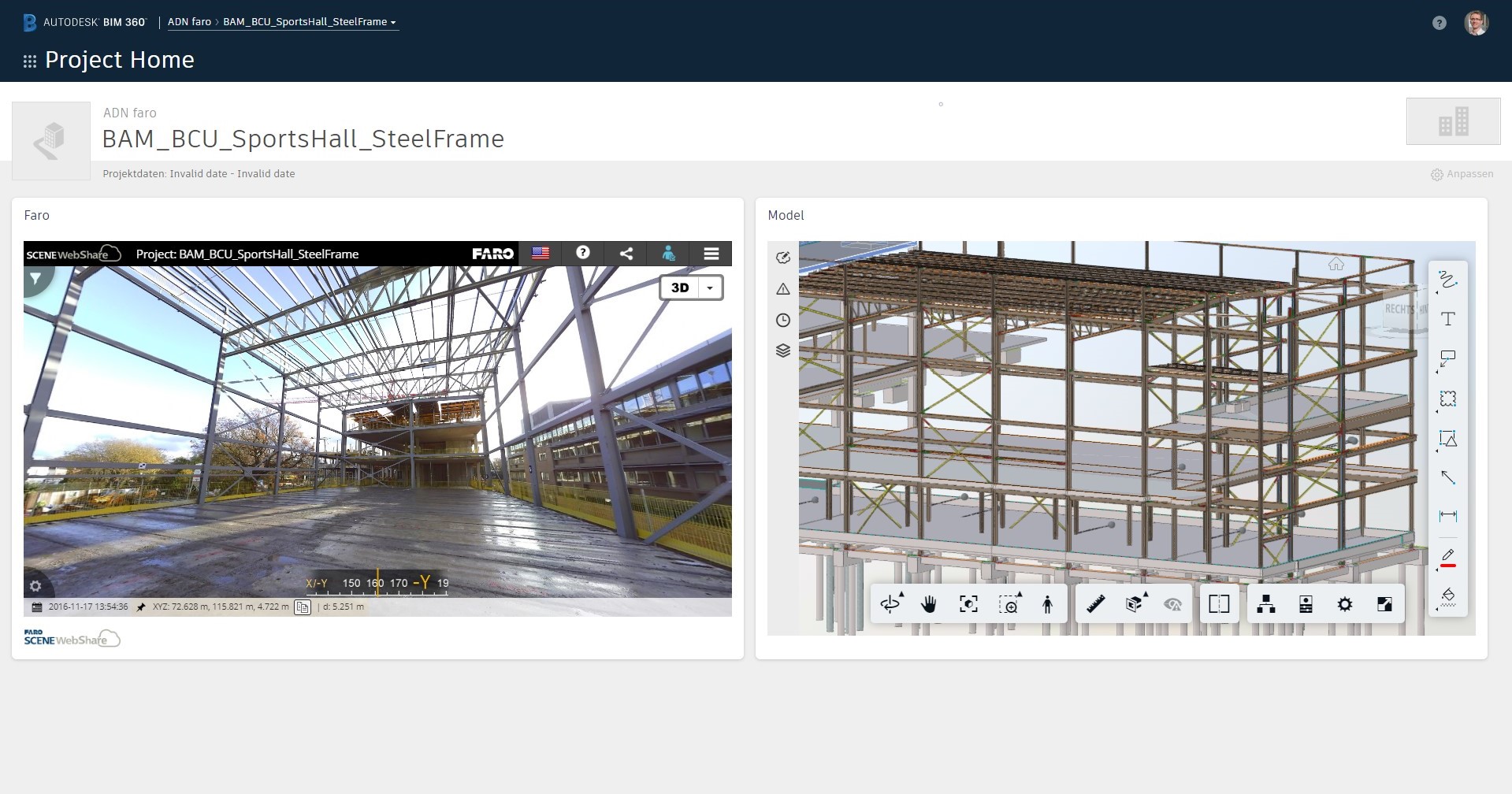Activate First person walk tool

tap(1047, 604)
